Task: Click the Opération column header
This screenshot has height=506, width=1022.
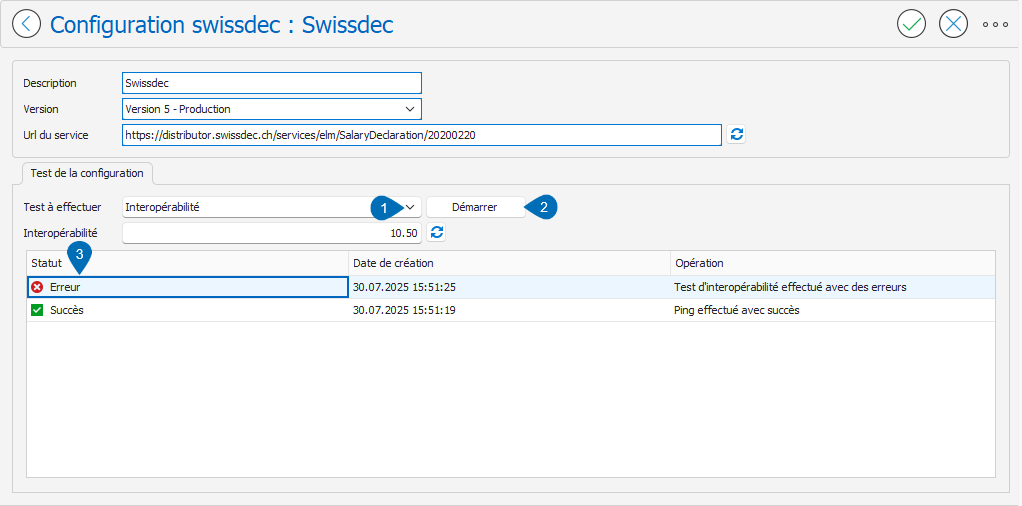Action: (x=830, y=263)
